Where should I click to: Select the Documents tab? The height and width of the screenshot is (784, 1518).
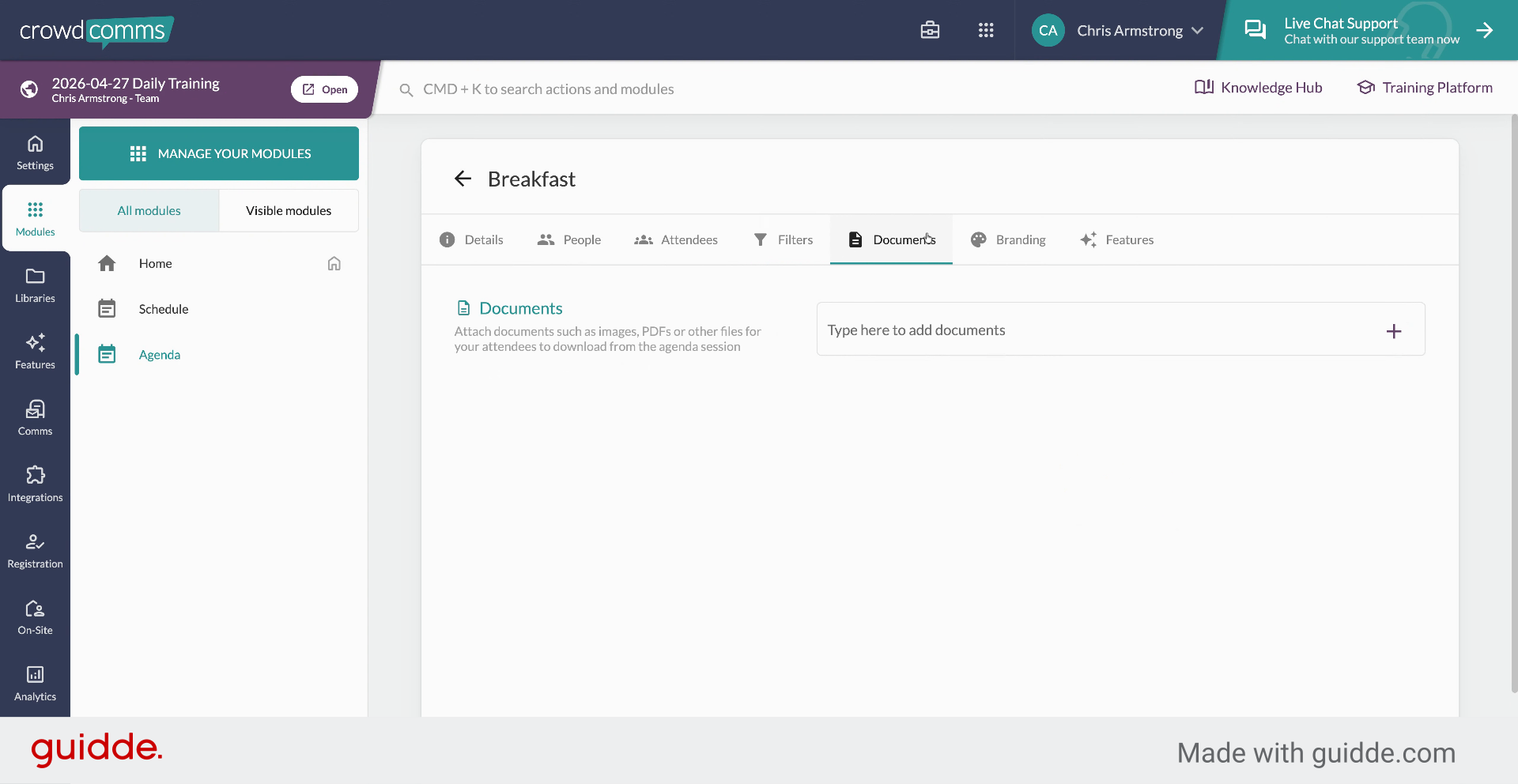click(891, 239)
